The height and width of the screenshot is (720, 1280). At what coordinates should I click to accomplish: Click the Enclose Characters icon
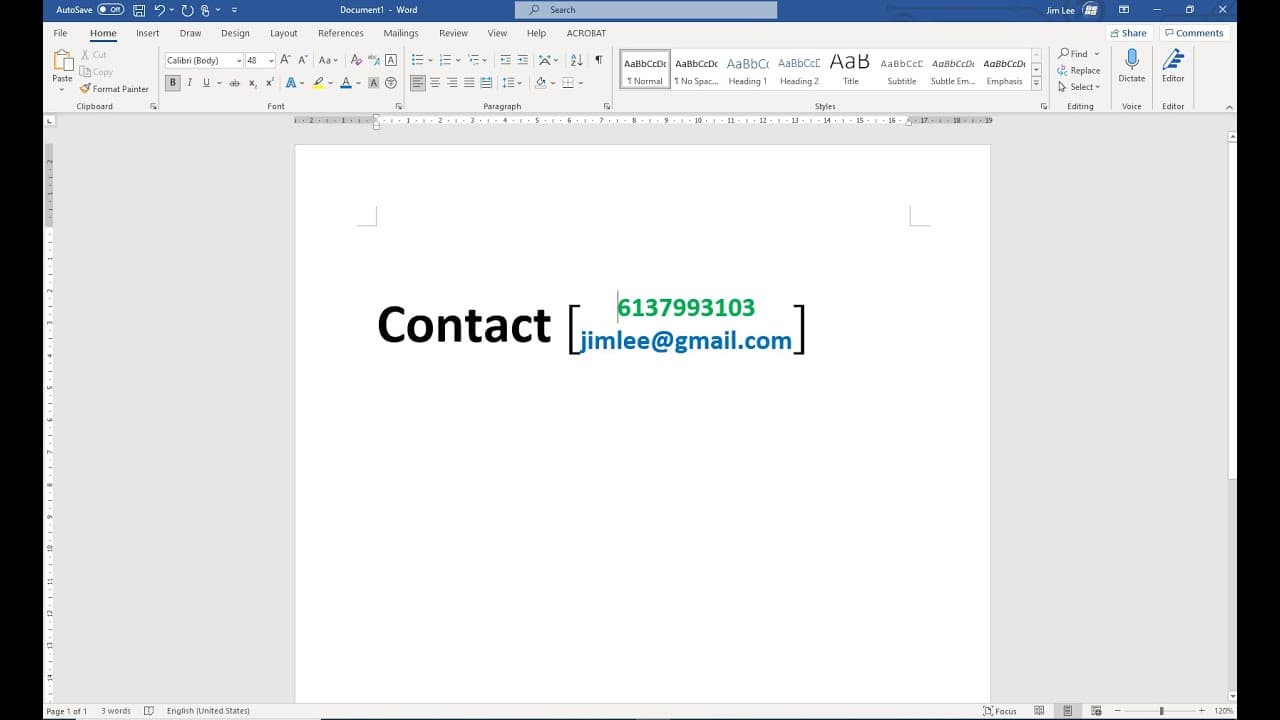(391, 83)
